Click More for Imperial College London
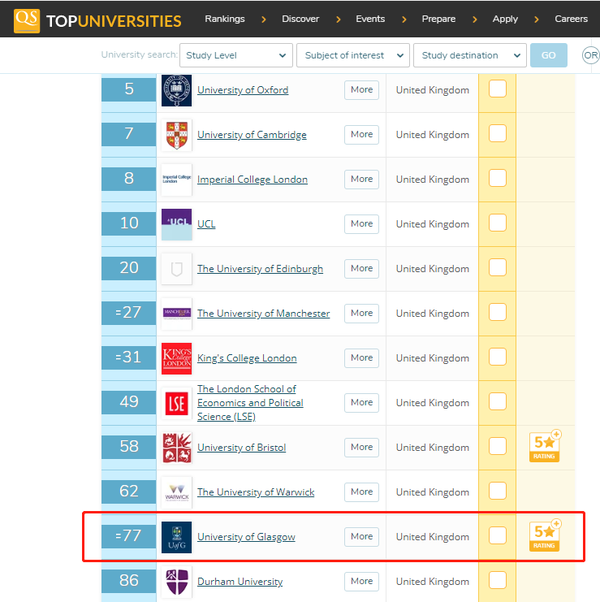 click(x=362, y=179)
